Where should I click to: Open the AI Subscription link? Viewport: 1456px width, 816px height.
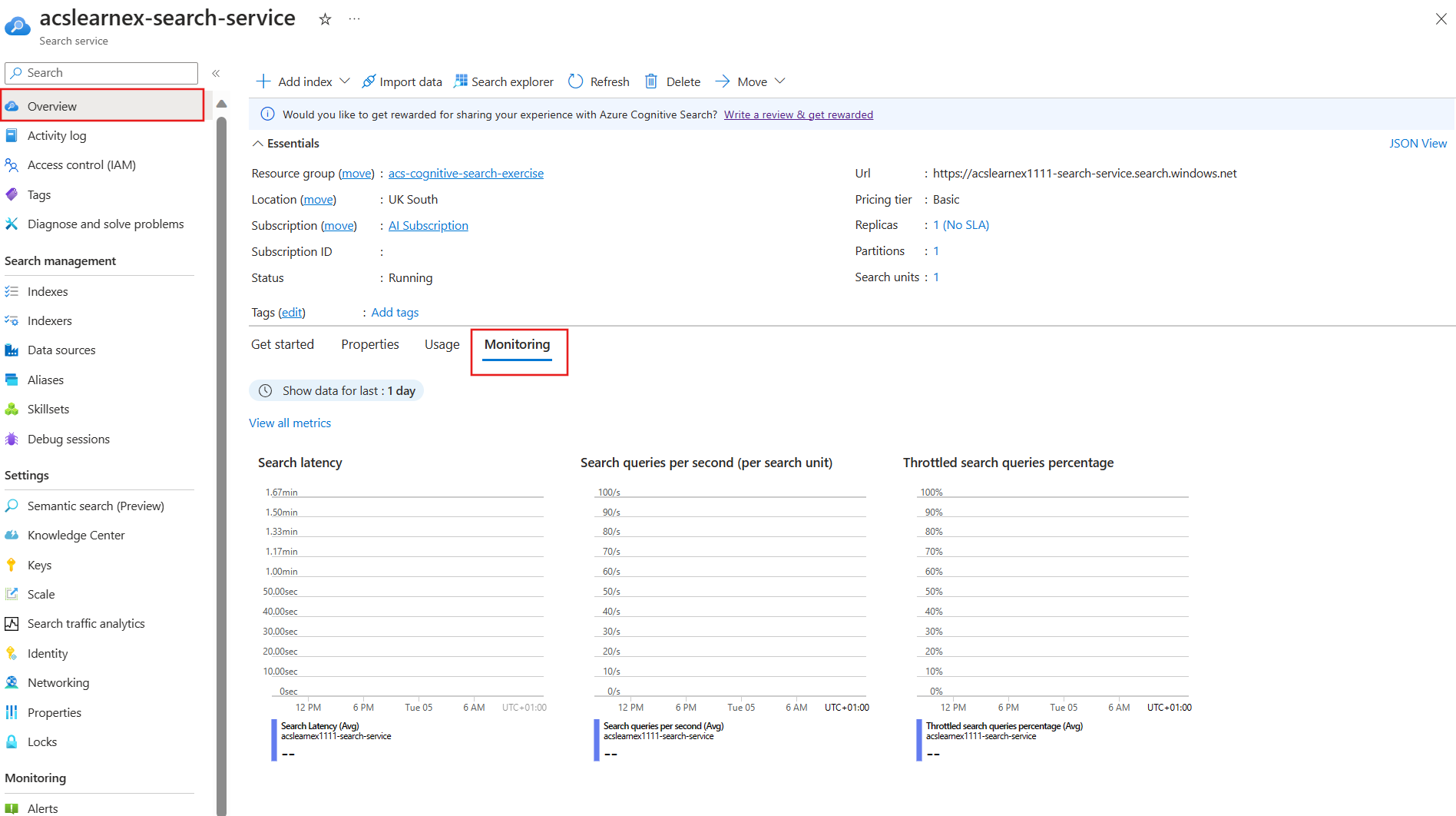coord(429,225)
